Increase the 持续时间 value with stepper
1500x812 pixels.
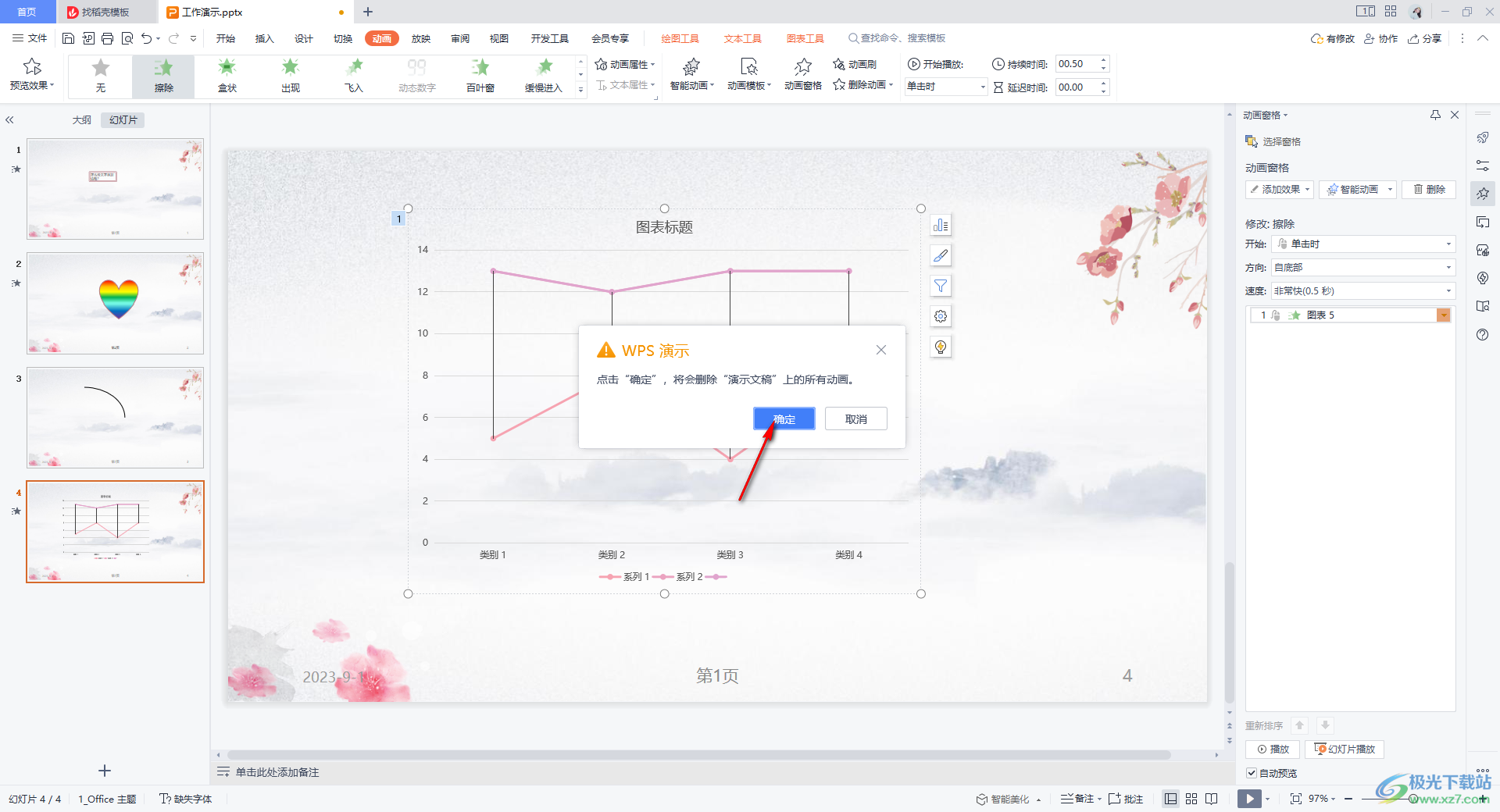1104,60
